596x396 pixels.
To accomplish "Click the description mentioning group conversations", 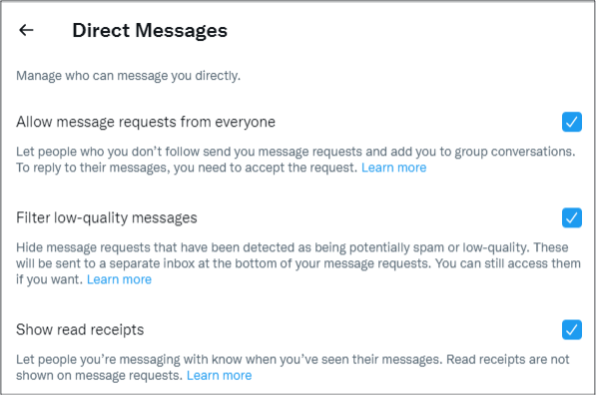I will pyautogui.click(x=296, y=160).
